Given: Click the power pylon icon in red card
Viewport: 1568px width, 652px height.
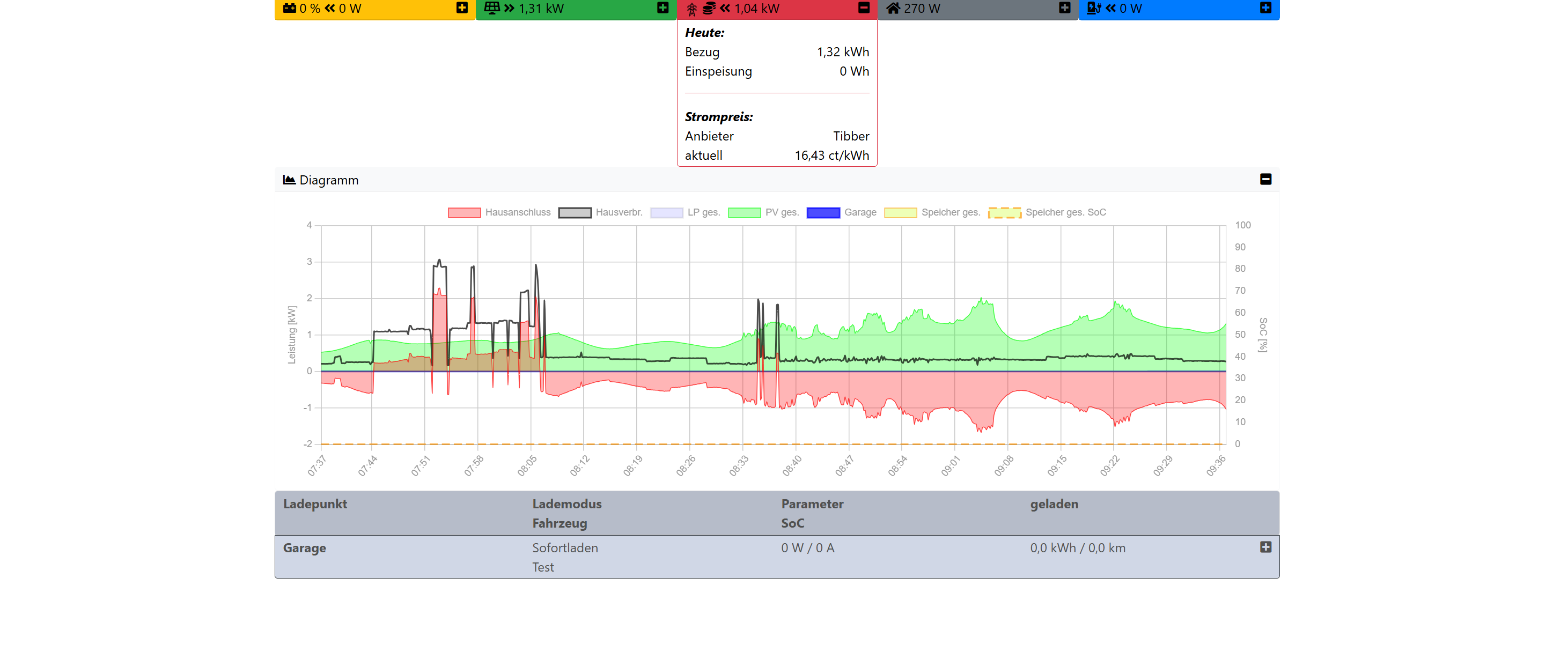Looking at the screenshot, I should pyautogui.click(x=691, y=9).
